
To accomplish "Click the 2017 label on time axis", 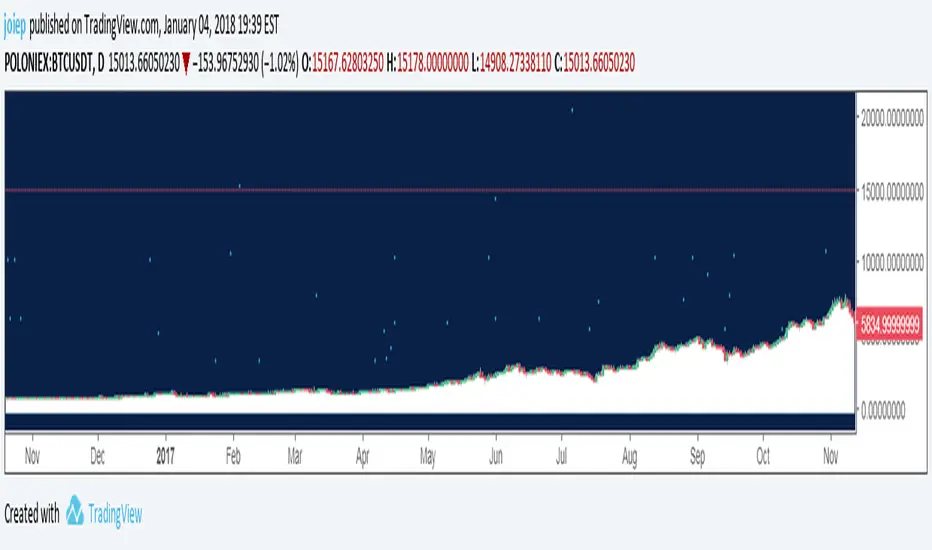I will click(x=165, y=456).
